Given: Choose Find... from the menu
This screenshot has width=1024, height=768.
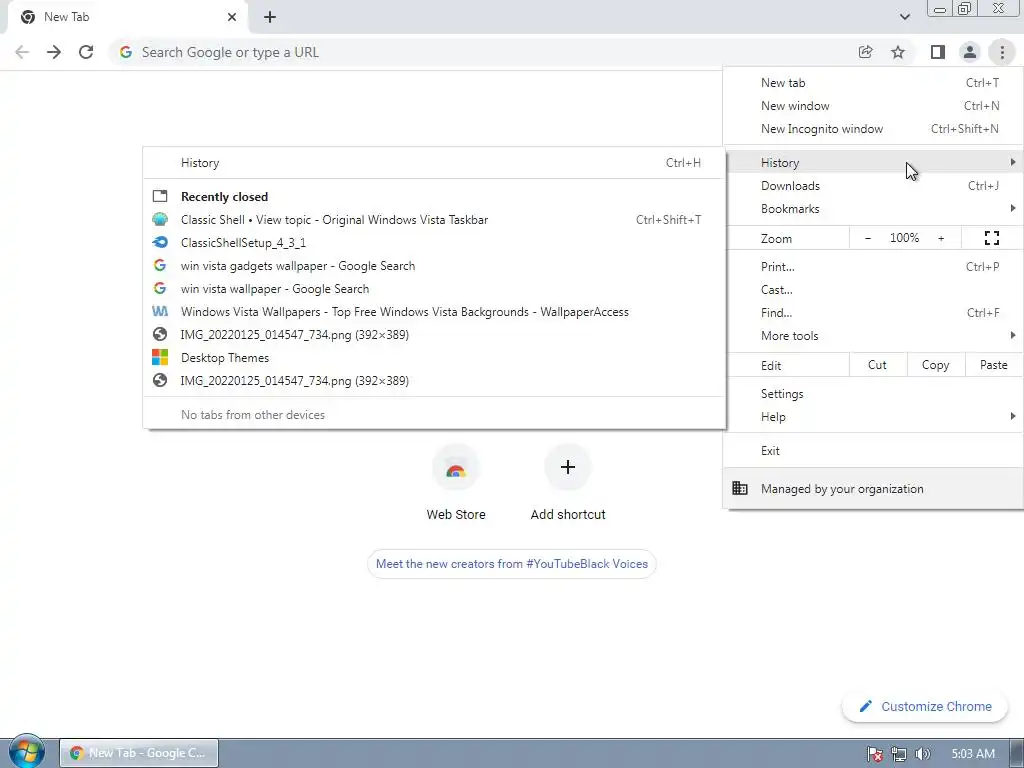Looking at the screenshot, I should click(x=873, y=312).
